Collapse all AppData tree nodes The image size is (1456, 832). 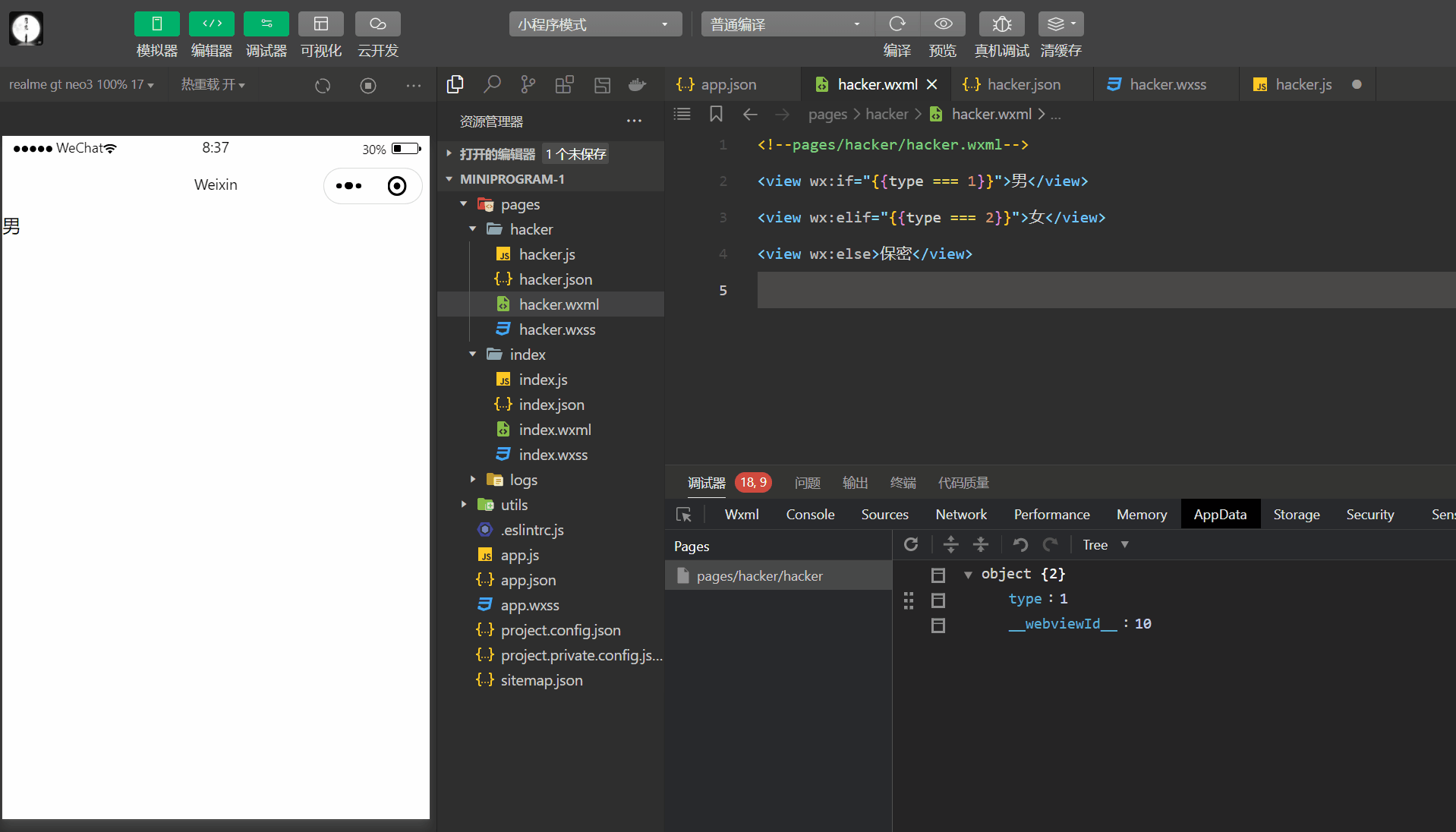tap(981, 544)
